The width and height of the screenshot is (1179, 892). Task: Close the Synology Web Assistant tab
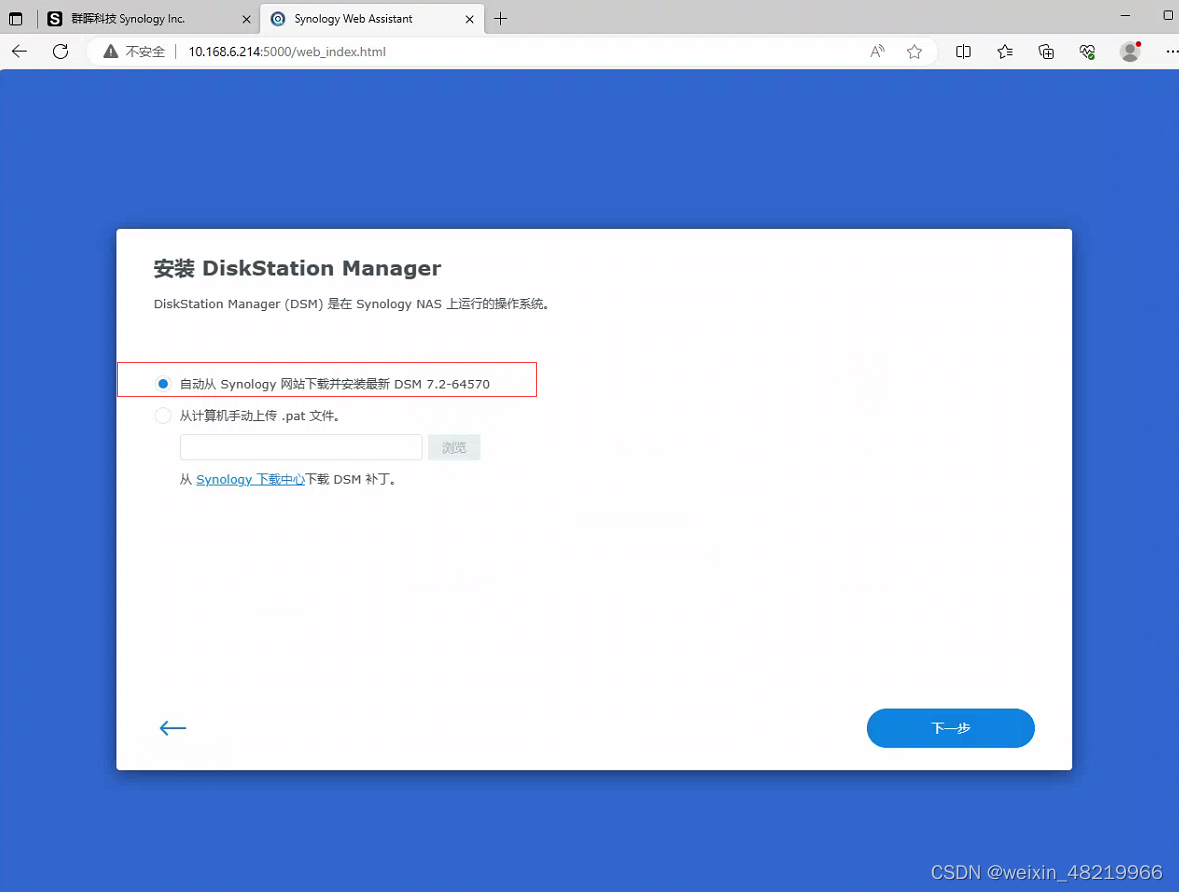tap(470, 19)
